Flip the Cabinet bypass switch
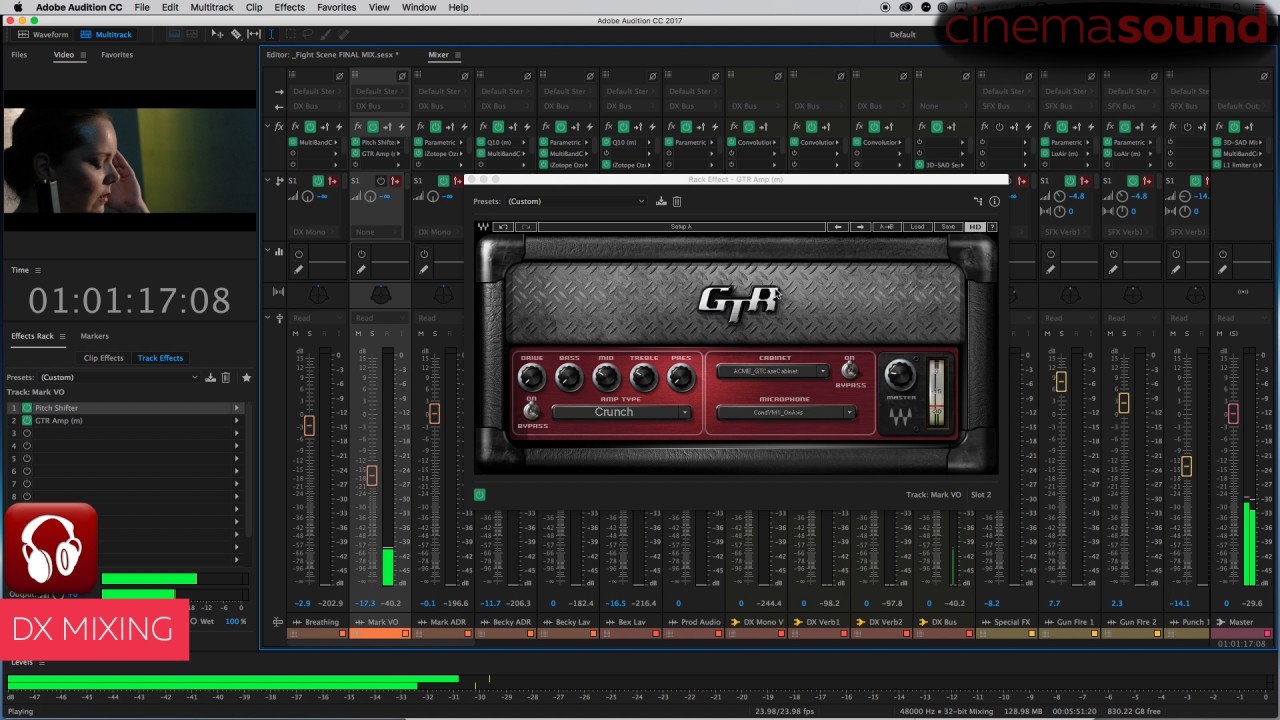This screenshot has height=720, width=1280. [850, 372]
